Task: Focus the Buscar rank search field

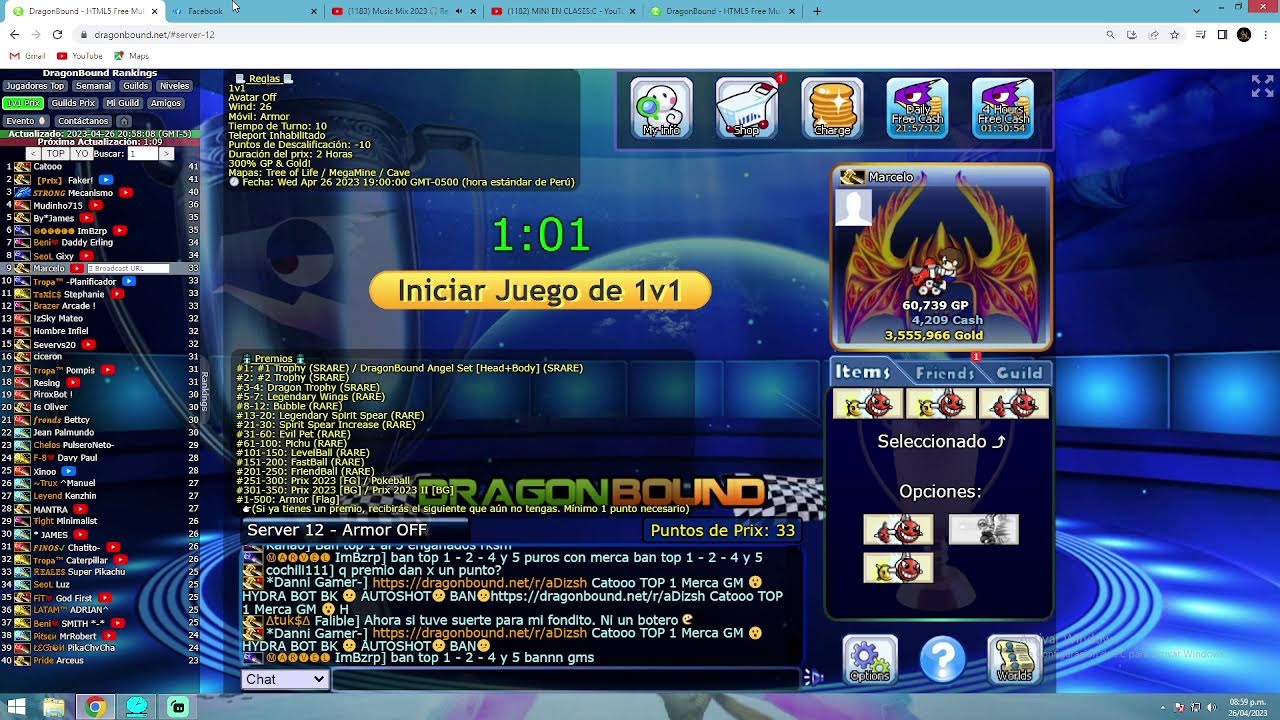Action: [142, 154]
